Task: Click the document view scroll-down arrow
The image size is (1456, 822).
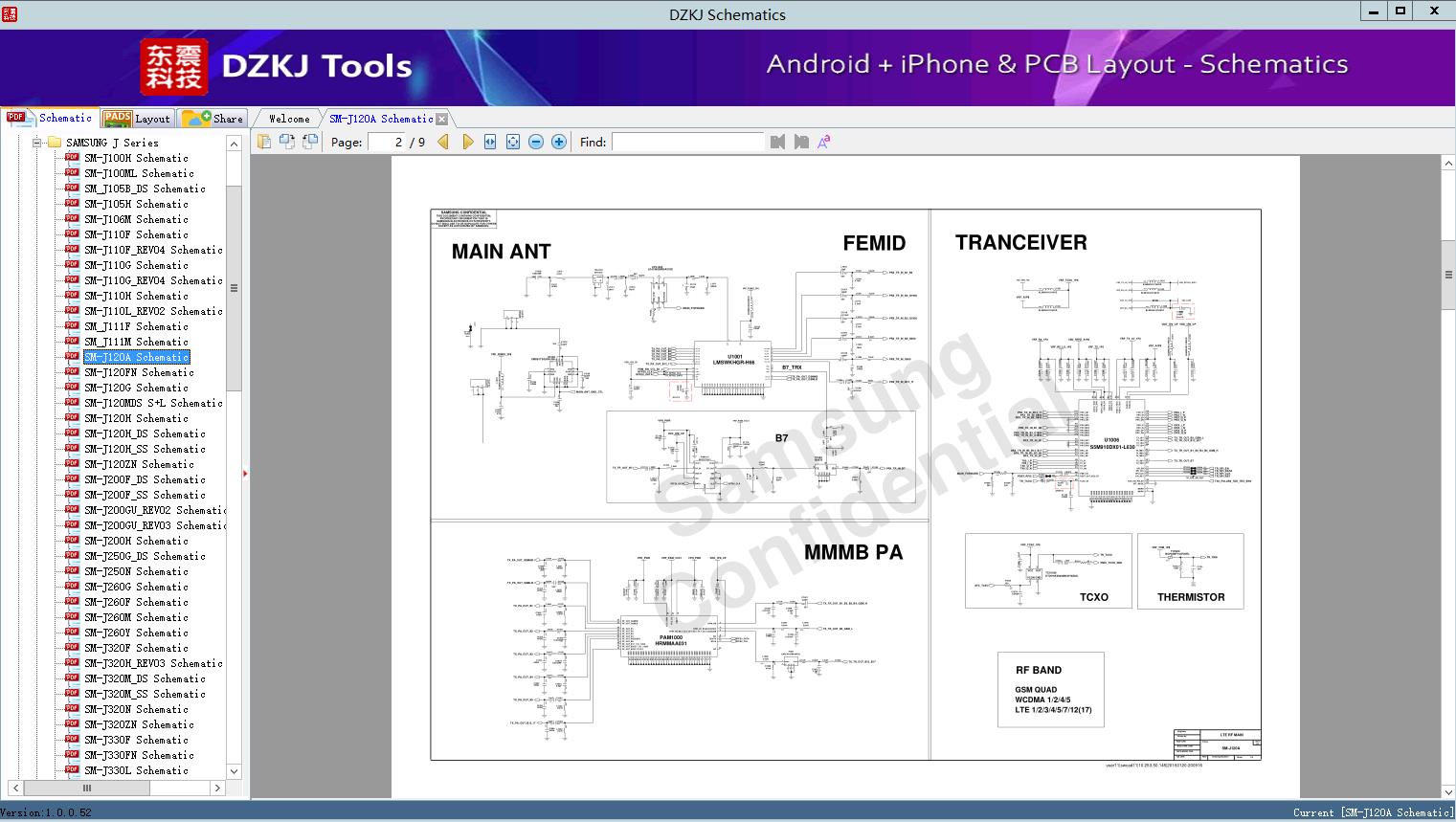Action: pos(1448,791)
